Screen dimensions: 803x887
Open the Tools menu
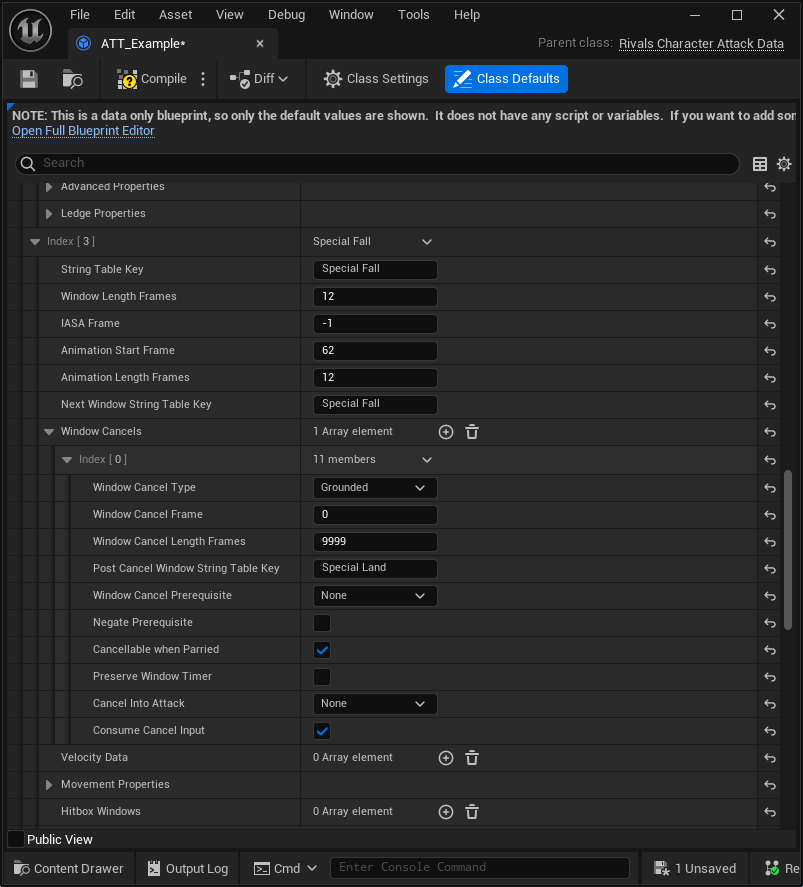point(413,15)
